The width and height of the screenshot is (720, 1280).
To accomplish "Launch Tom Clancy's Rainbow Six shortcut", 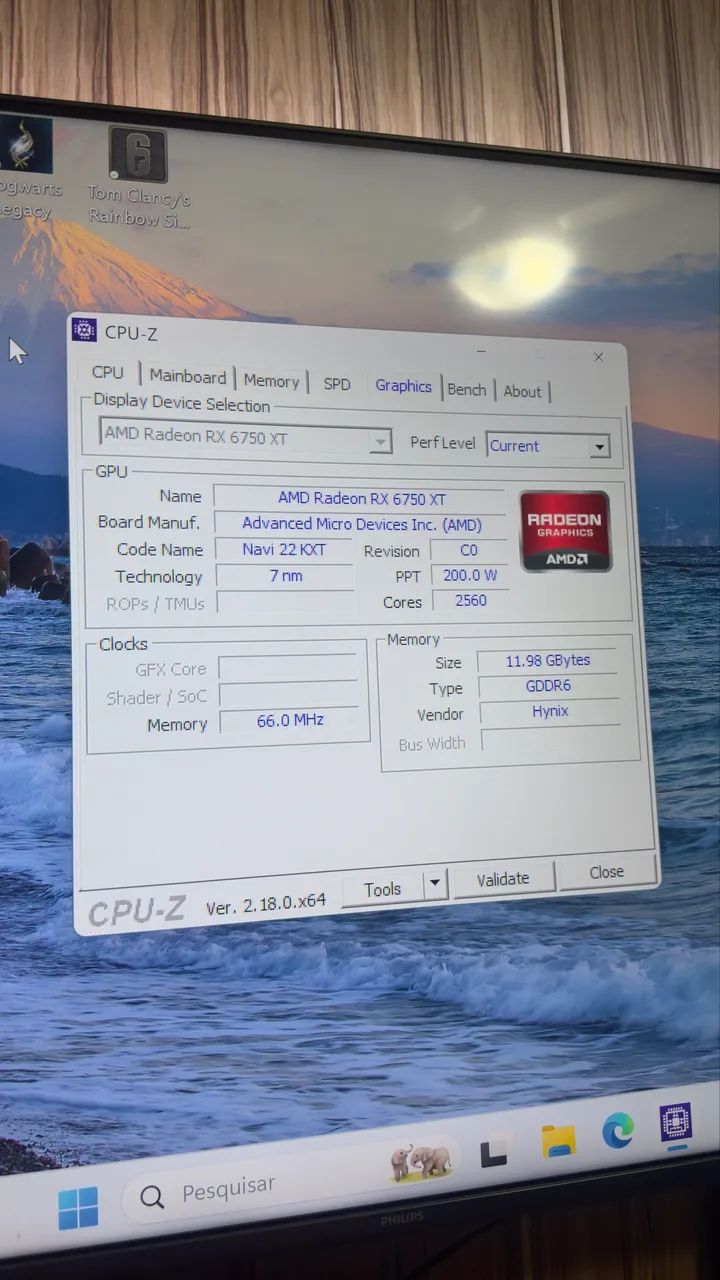I will (138, 177).
